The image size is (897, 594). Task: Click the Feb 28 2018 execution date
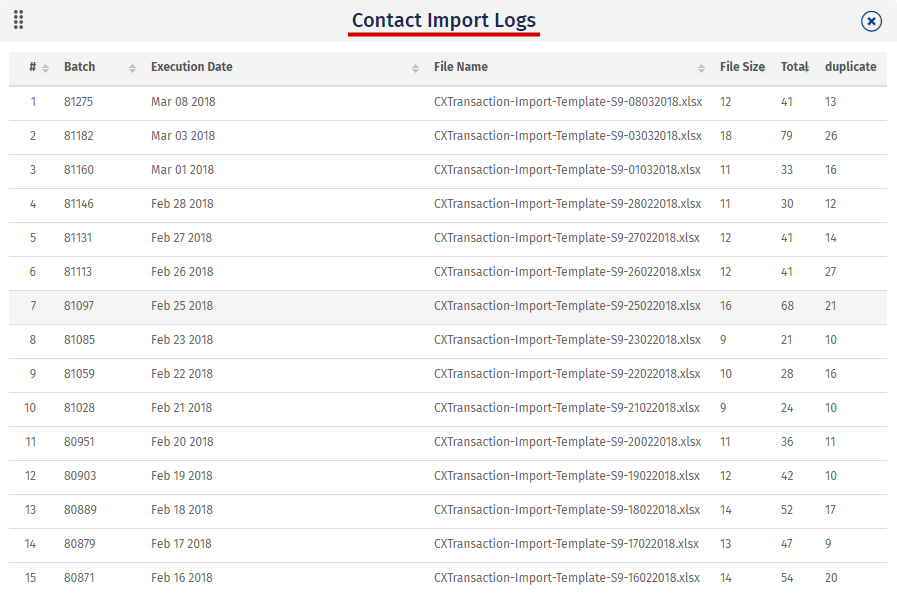[x=182, y=204]
